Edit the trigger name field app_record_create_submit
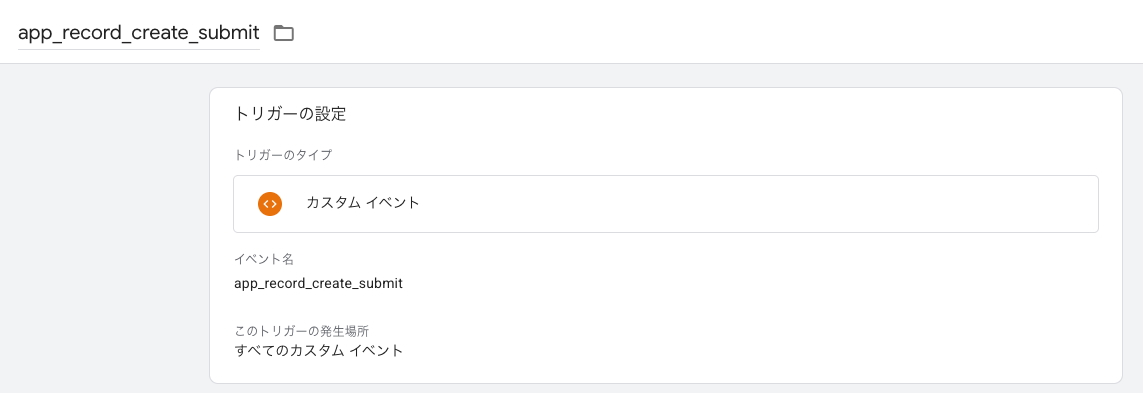The image size is (1143, 393). pyautogui.click(x=139, y=33)
